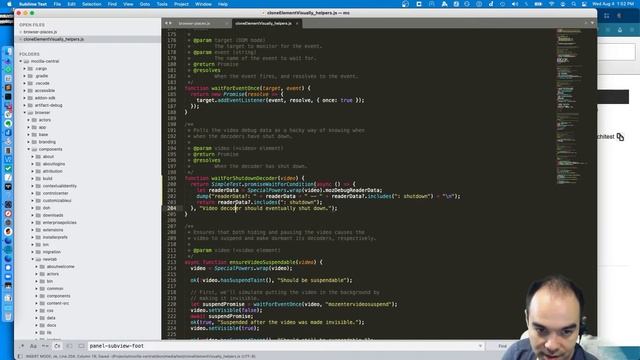Click the volume icon in menu bar

(515, 4)
